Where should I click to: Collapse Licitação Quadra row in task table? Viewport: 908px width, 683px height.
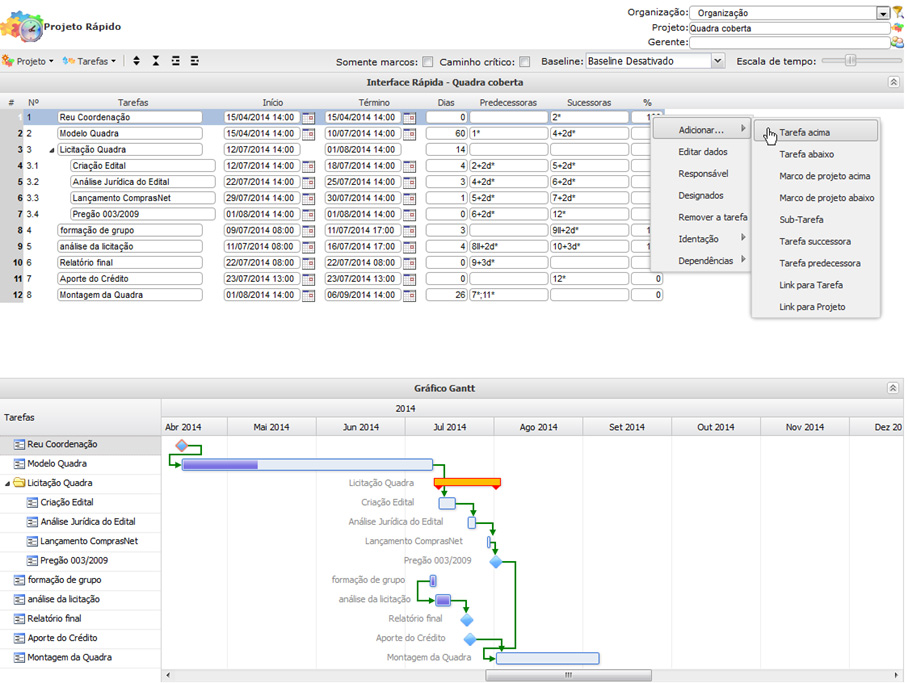[52, 151]
